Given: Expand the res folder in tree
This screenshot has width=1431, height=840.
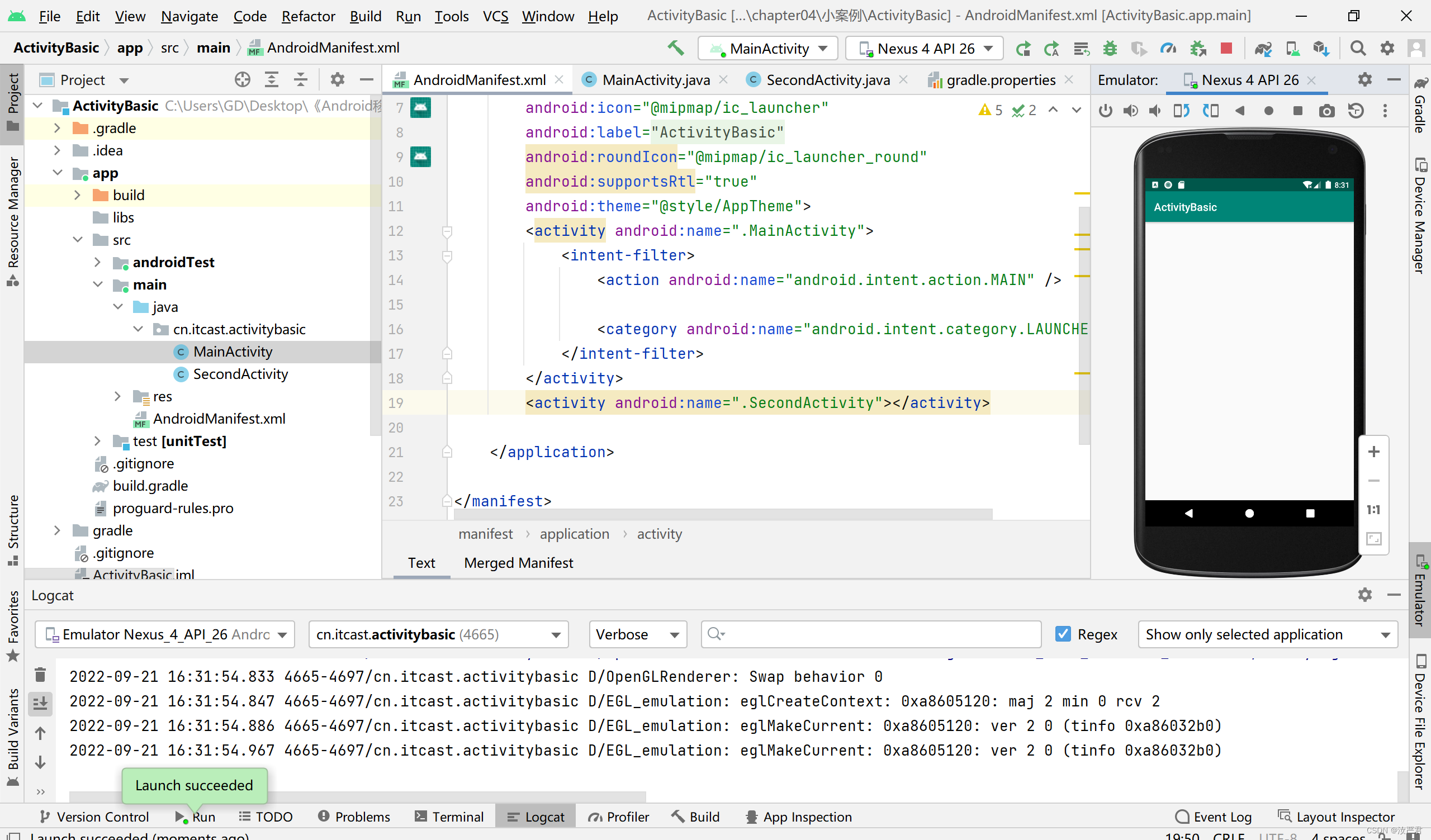Looking at the screenshot, I should pyautogui.click(x=117, y=396).
